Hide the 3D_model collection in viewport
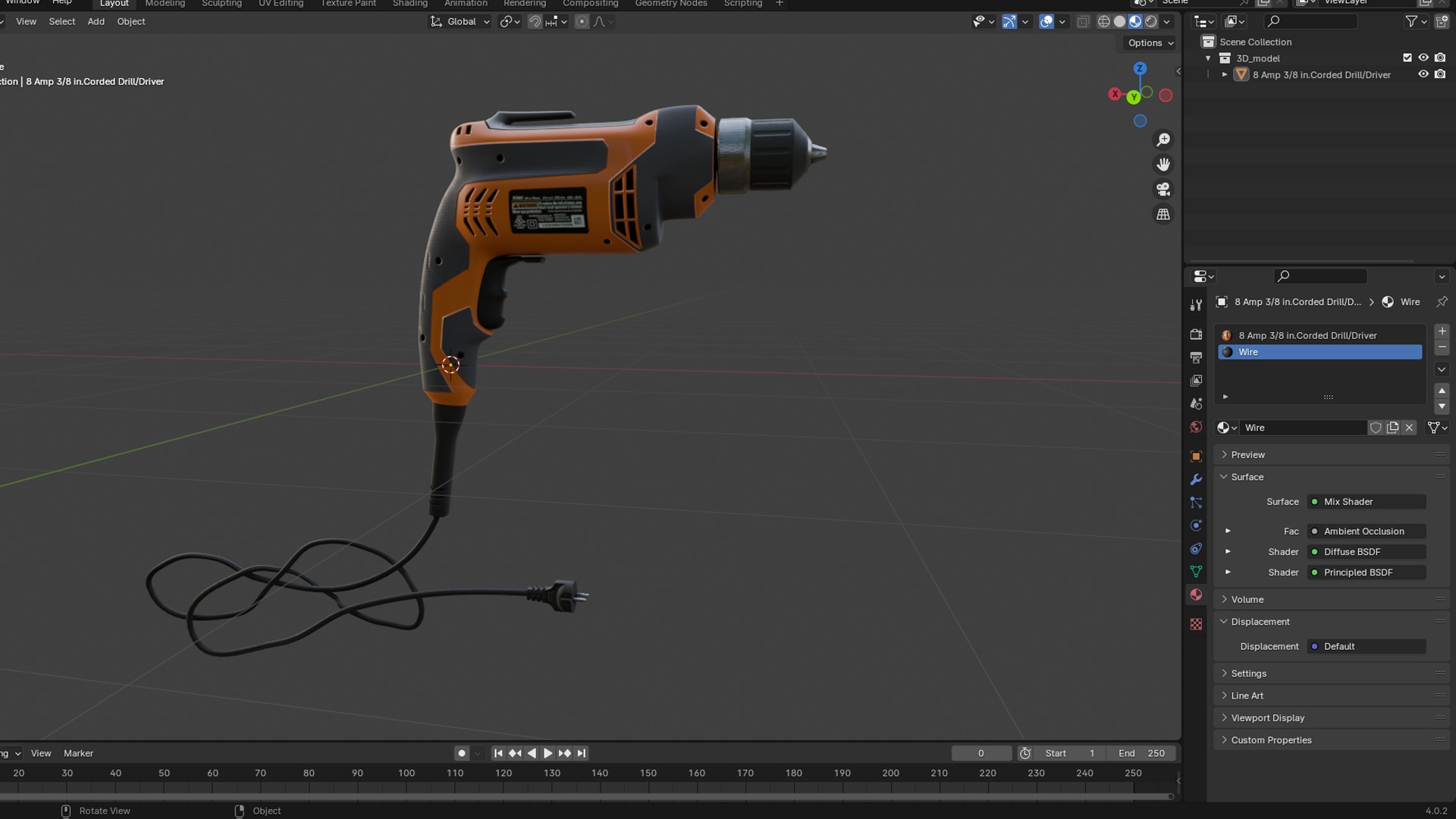The height and width of the screenshot is (819, 1456). click(x=1423, y=58)
